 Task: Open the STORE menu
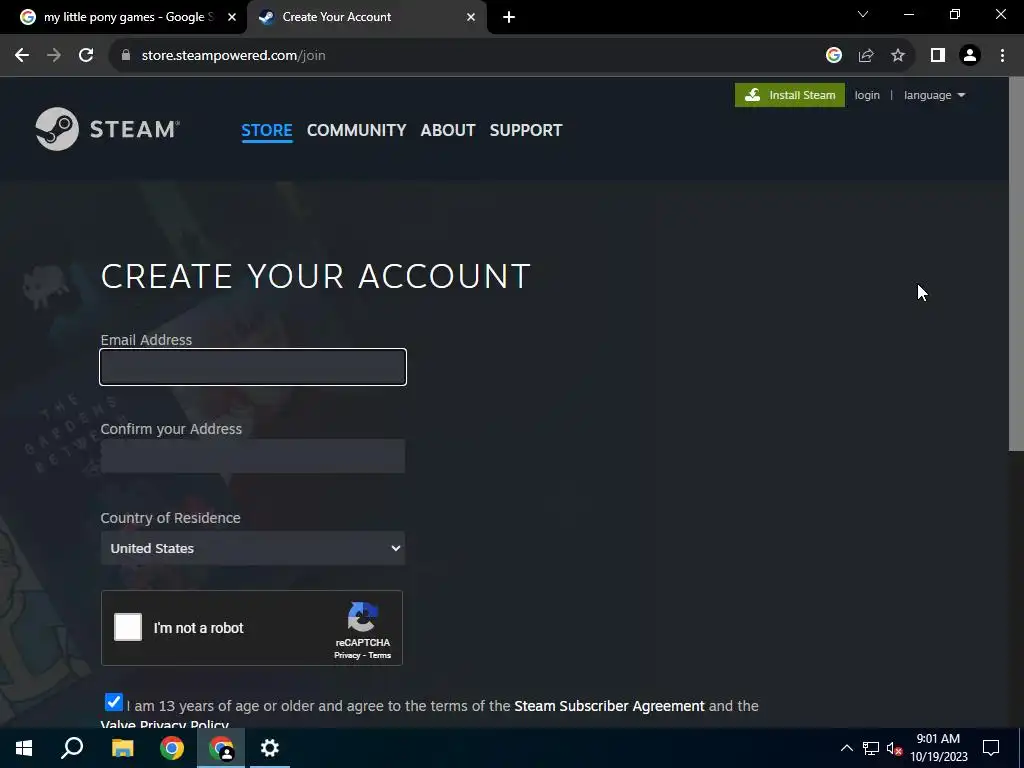(x=266, y=130)
